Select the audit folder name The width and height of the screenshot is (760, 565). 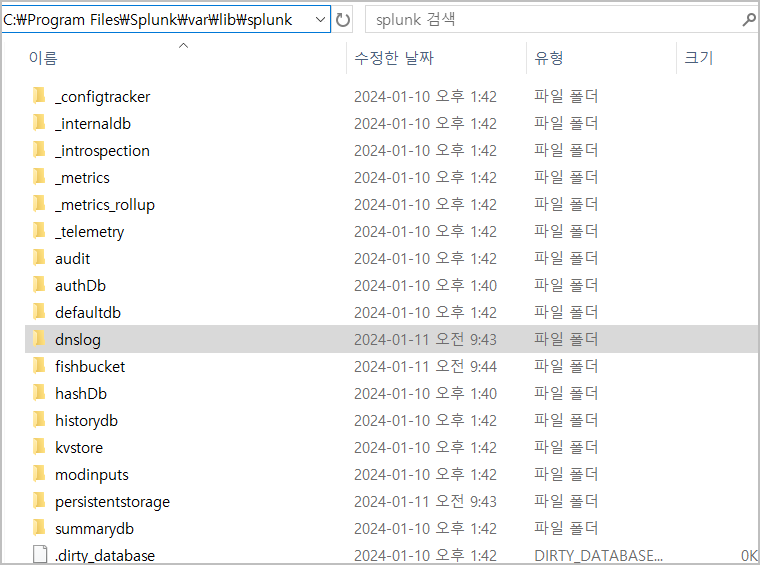(73, 259)
